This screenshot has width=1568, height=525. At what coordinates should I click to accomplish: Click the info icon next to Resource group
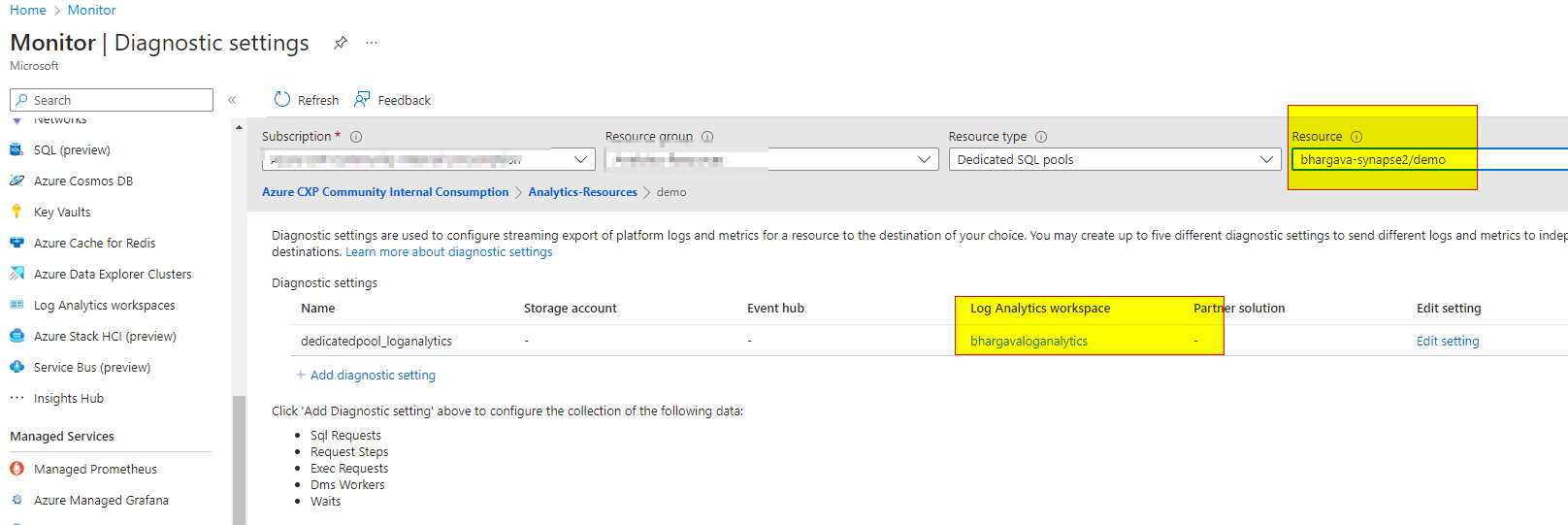(x=707, y=137)
